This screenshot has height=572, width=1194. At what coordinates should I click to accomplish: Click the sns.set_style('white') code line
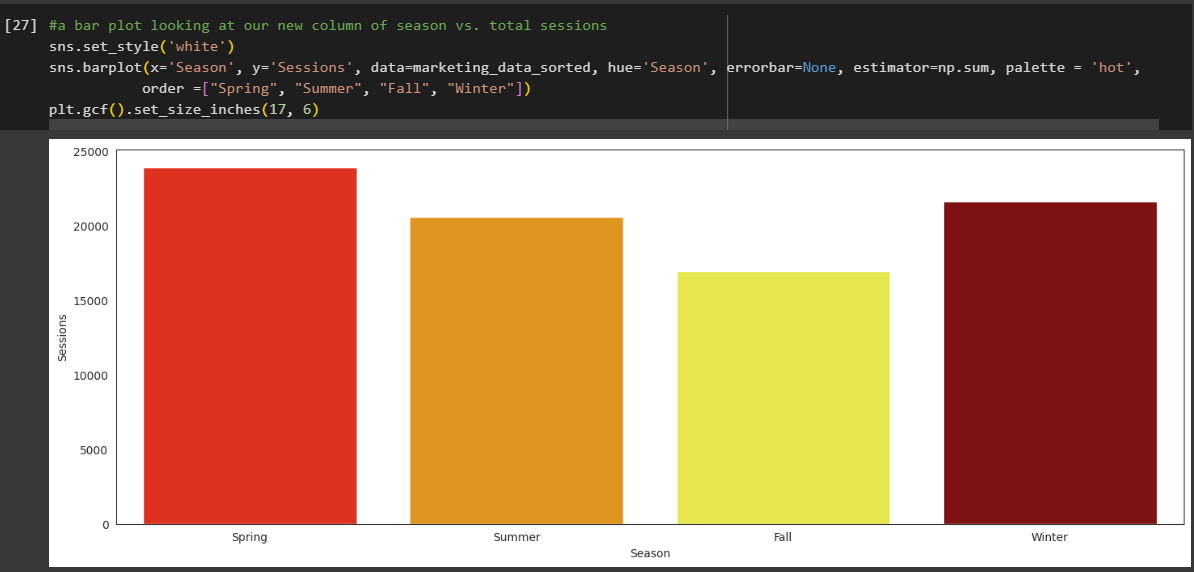pyautogui.click(x=142, y=47)
